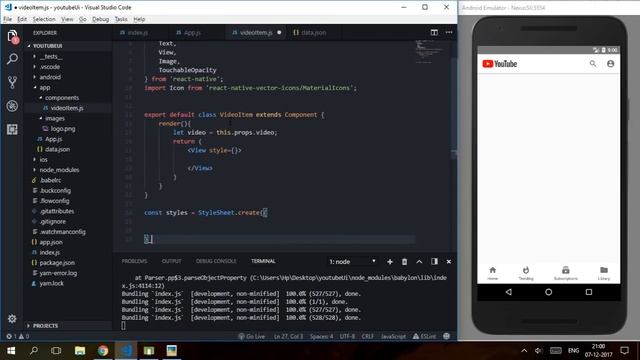Click the JavaScript language mode entry
Viewport: 640px width, 360px height.
393,336
